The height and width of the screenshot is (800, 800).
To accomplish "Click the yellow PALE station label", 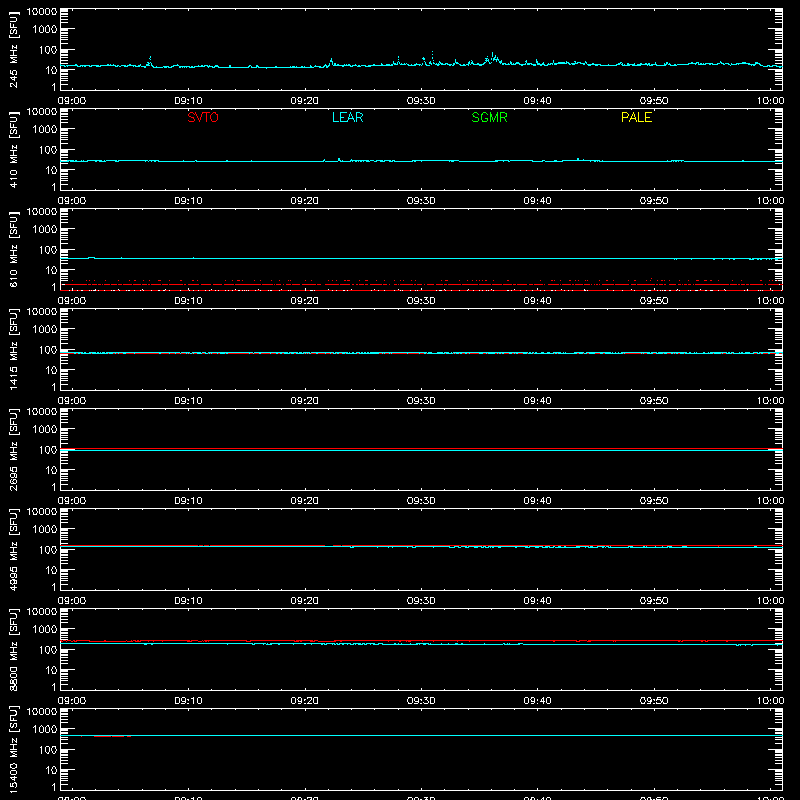I will click(636, 117).
